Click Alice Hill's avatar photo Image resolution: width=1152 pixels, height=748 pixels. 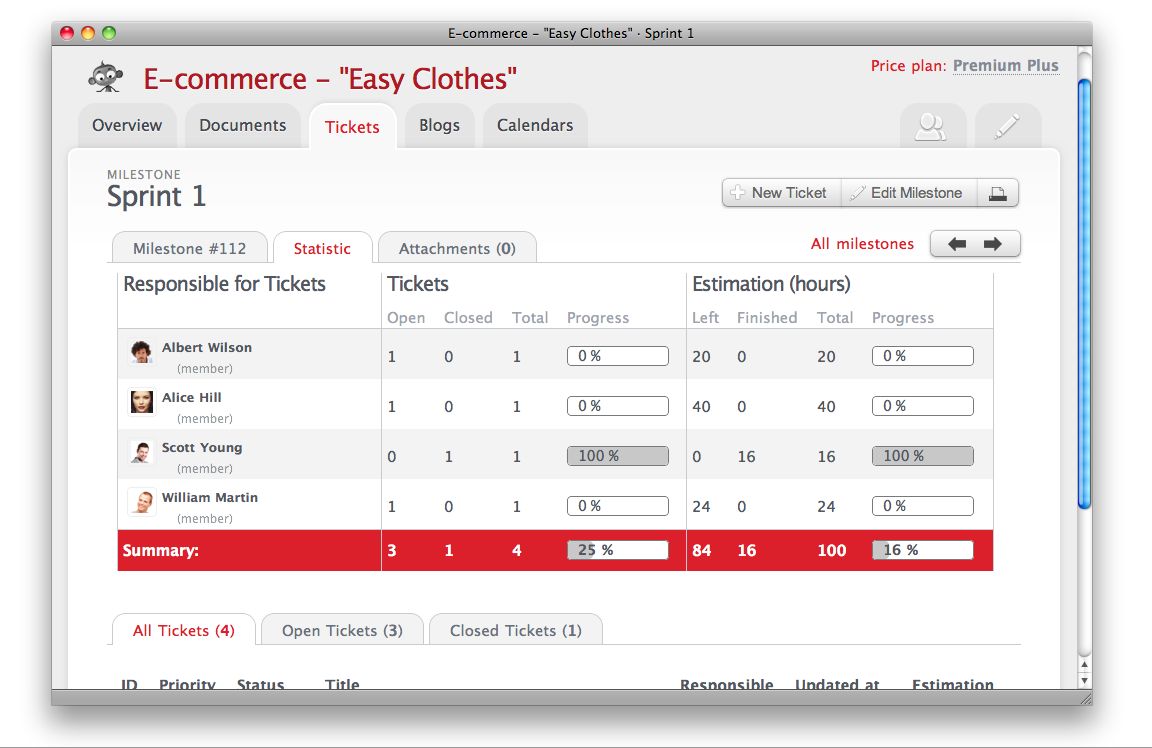click(x=141, y=401)
